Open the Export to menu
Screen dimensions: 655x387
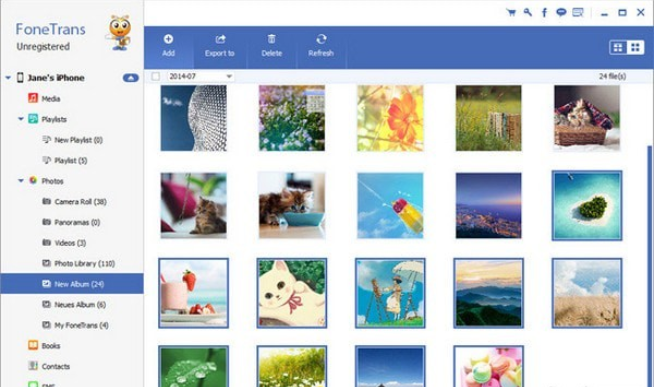tap(220, 46)
